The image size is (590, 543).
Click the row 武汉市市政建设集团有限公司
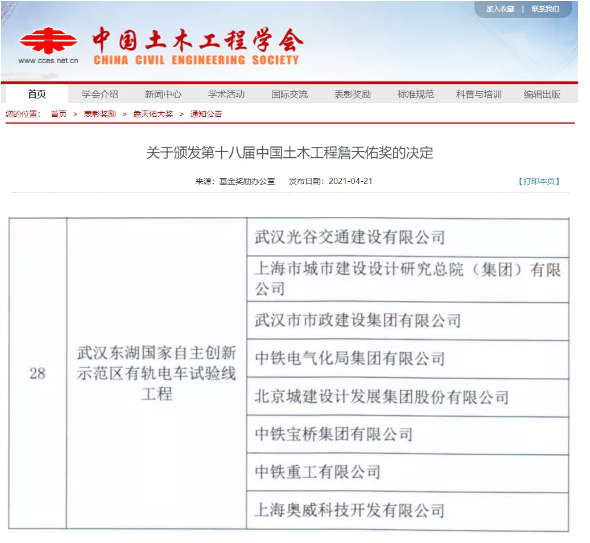408,321
